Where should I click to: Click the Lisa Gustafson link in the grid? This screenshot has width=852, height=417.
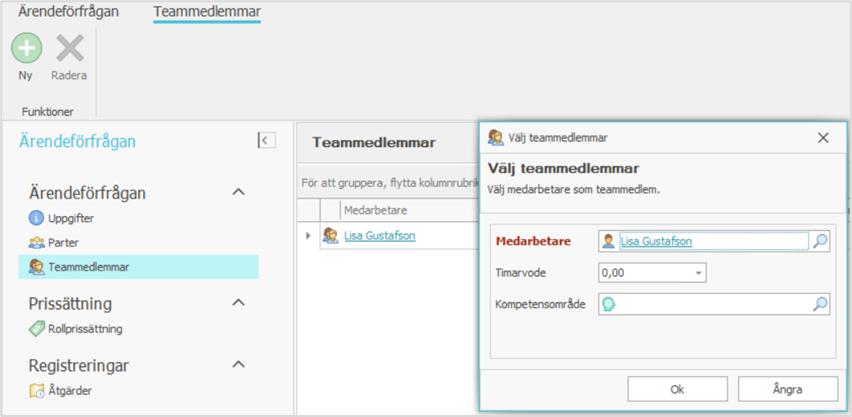tap(379, 236)
